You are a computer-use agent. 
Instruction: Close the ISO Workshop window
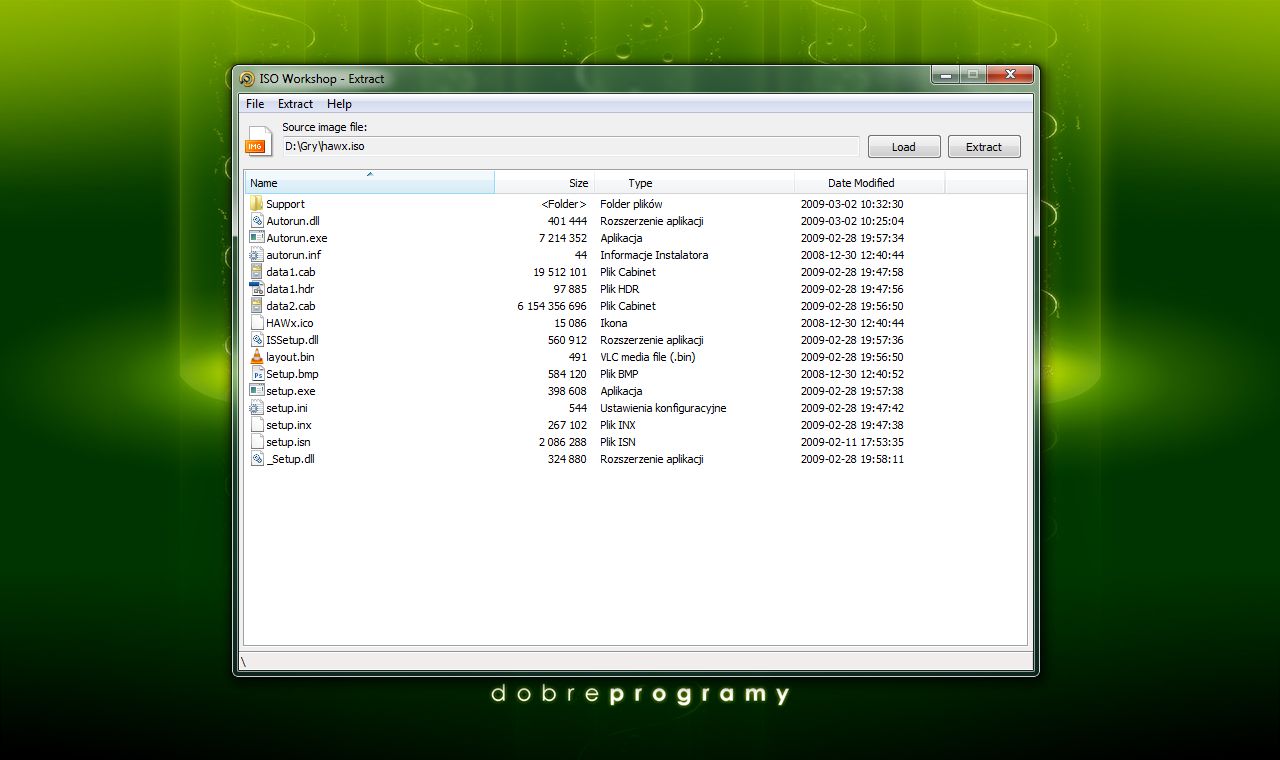[x=1010, y=75]
